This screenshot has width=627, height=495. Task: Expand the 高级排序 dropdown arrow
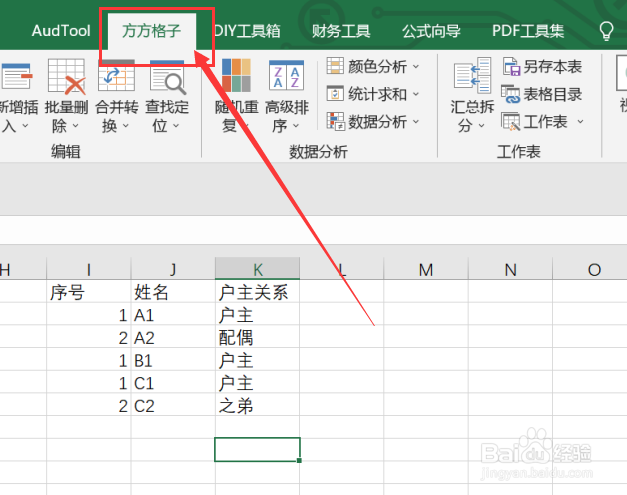click(x=296, y=126)
